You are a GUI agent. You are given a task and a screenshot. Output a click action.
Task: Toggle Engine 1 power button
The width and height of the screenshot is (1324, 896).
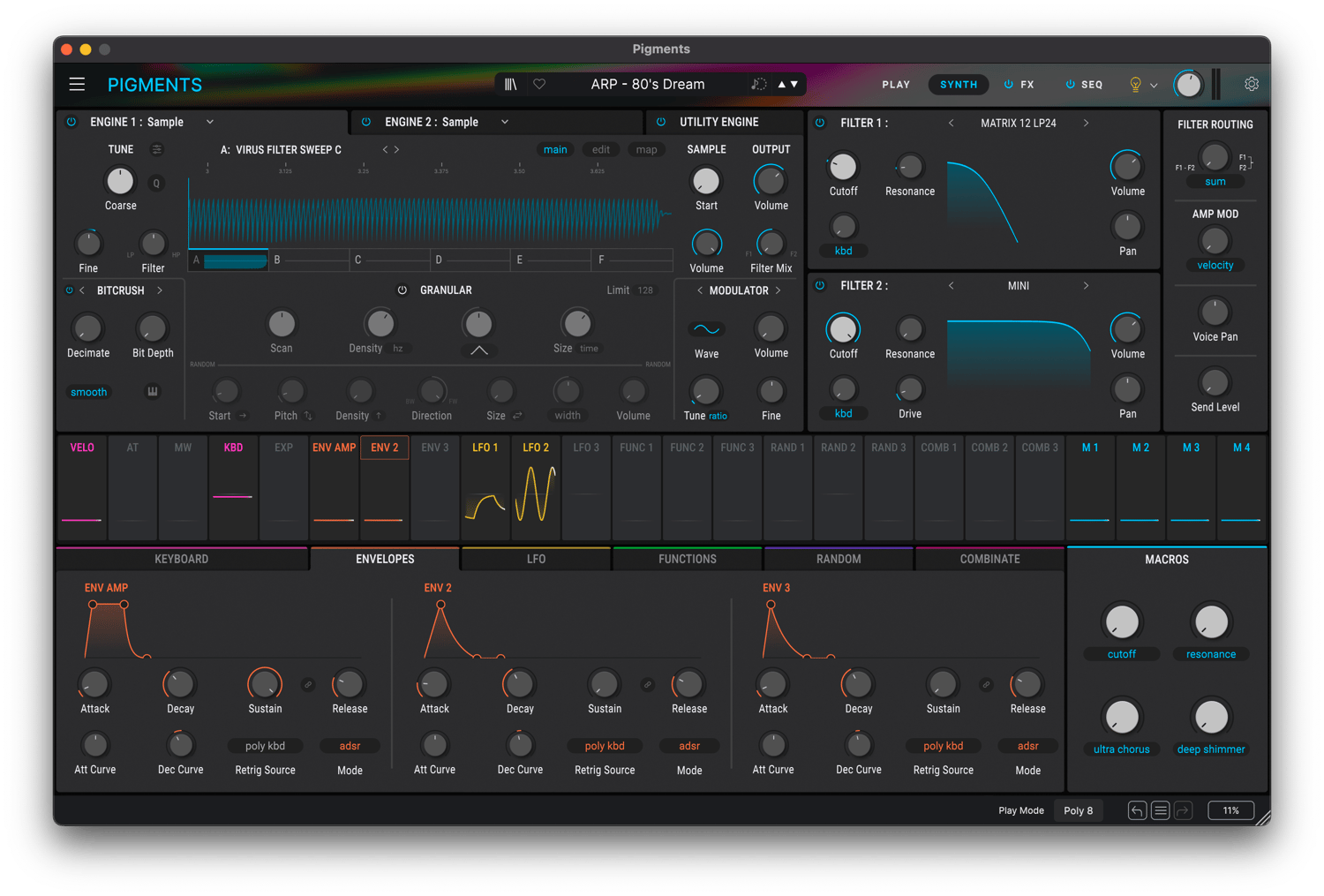[71, 122]
